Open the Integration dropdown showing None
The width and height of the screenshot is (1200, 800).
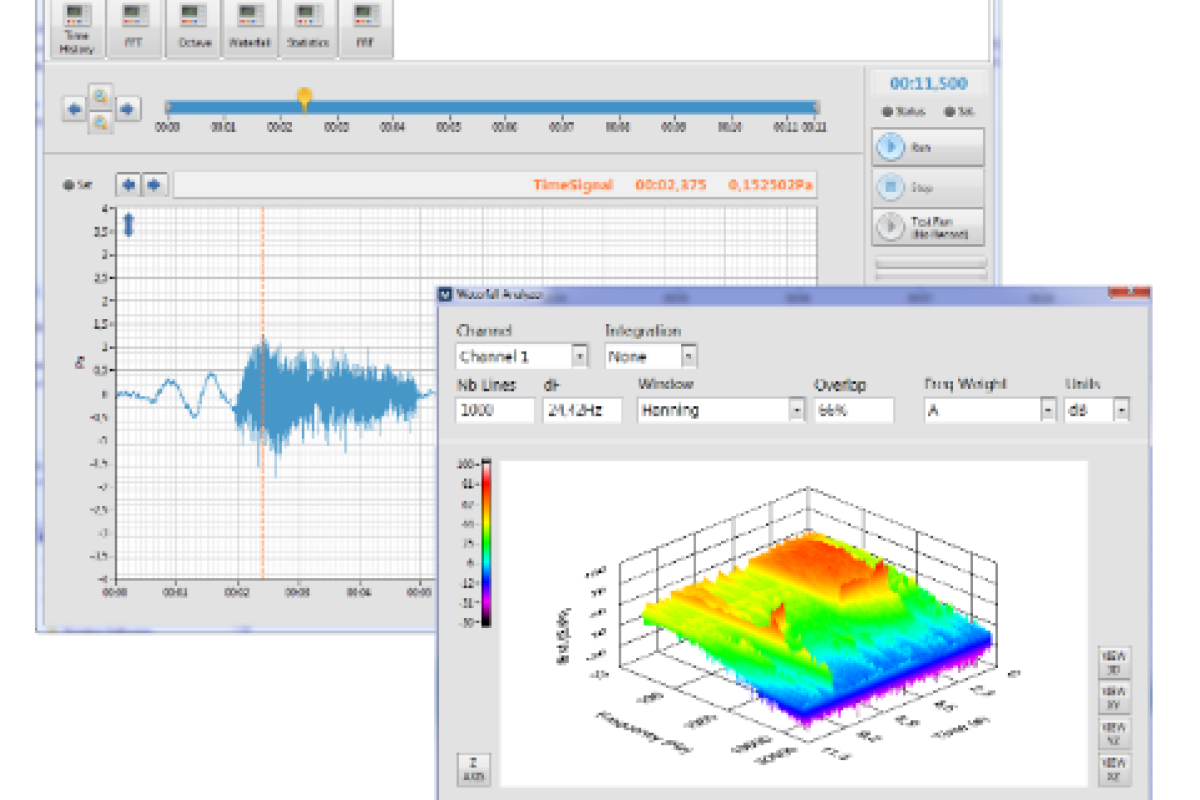651,356
